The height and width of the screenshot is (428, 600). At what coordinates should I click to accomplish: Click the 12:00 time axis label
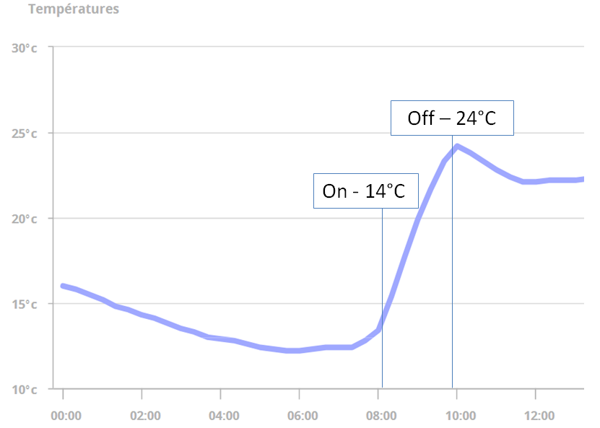539,415
